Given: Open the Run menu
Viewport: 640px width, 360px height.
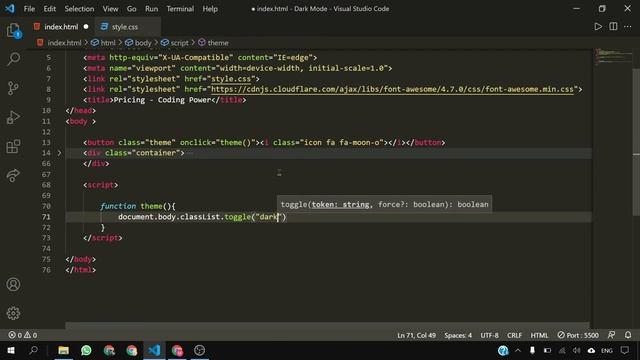Looking at the screenshot, I should pos(151,9).
